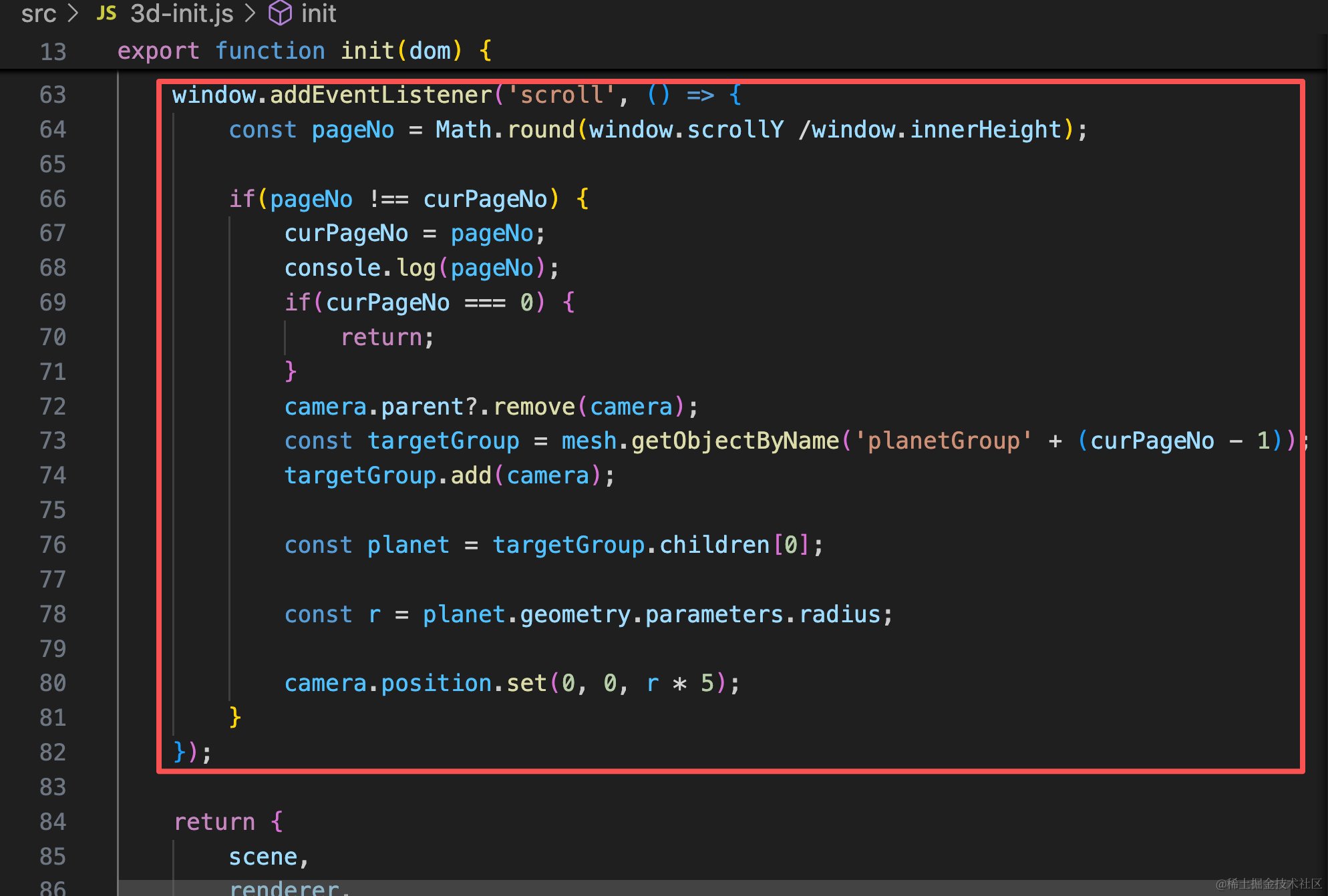Click the 'scroll' string literal
The height and width of the screenshot is (896, 1328).
click(561, 95)
